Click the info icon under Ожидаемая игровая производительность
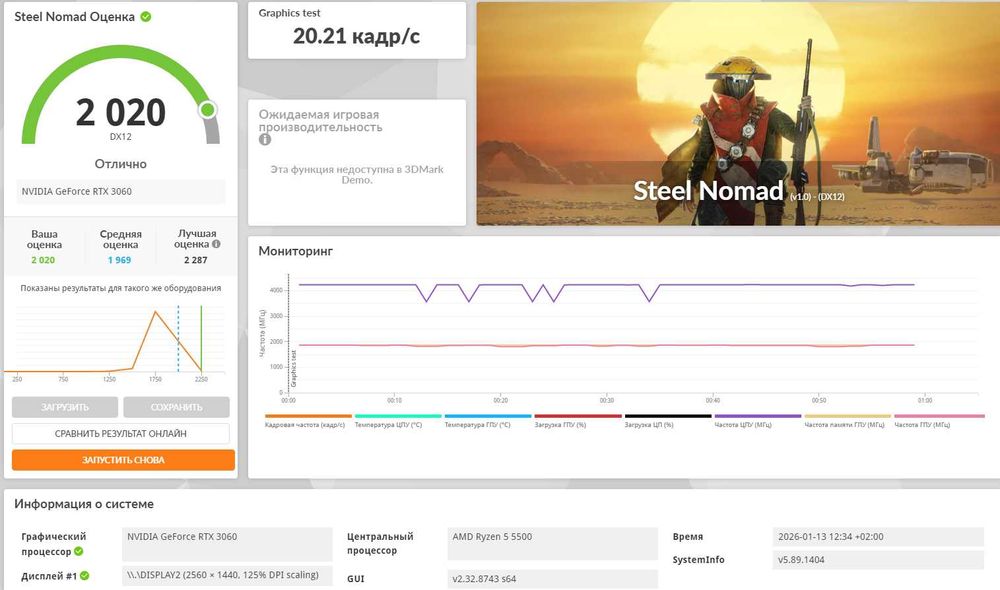1000x590 pixels. click(265, 139)
